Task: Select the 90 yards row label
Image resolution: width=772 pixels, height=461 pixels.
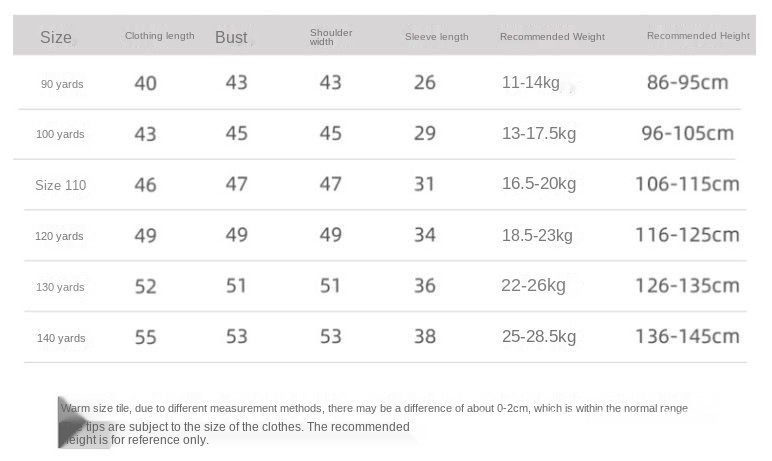Action: point(62,84)
